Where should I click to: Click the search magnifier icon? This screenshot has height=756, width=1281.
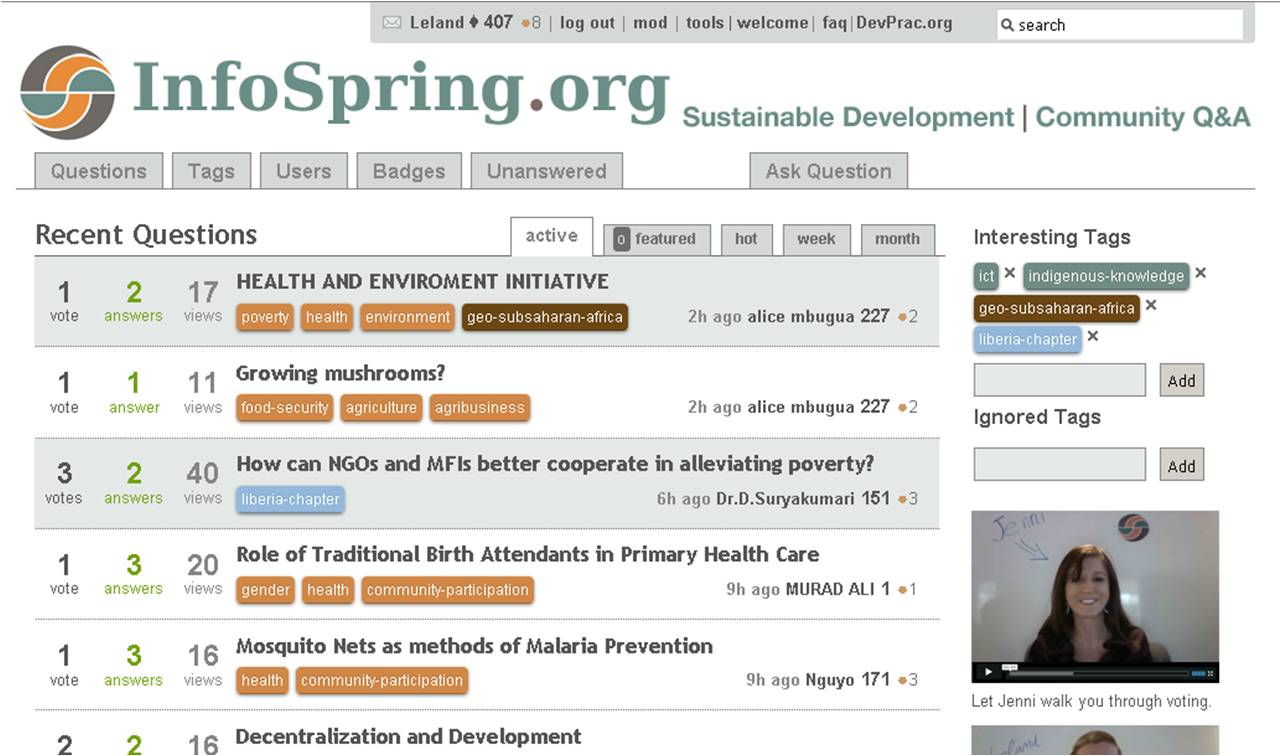tap(1008, 25)
